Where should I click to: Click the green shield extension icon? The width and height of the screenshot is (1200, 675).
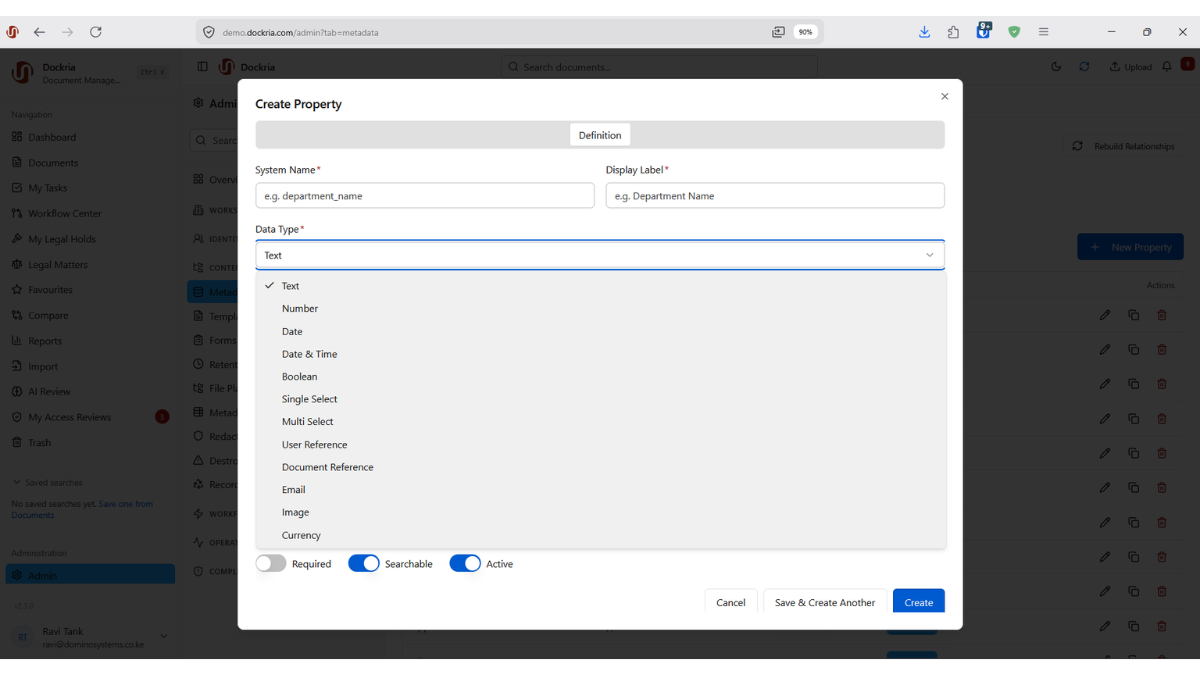[1014, 32]
